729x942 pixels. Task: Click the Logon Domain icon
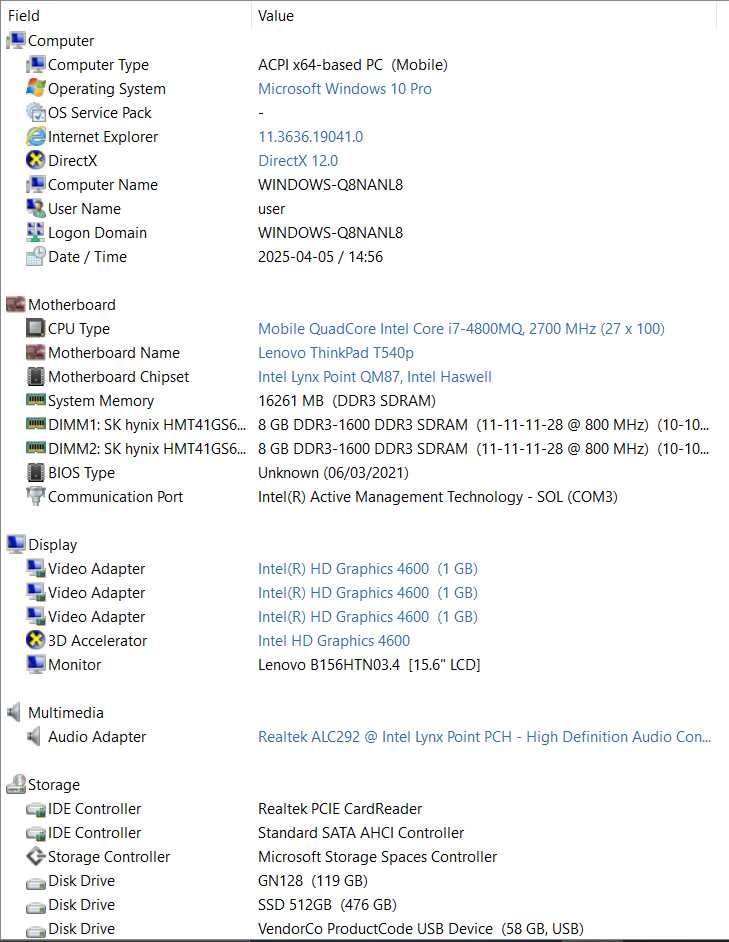click(35, 232)
